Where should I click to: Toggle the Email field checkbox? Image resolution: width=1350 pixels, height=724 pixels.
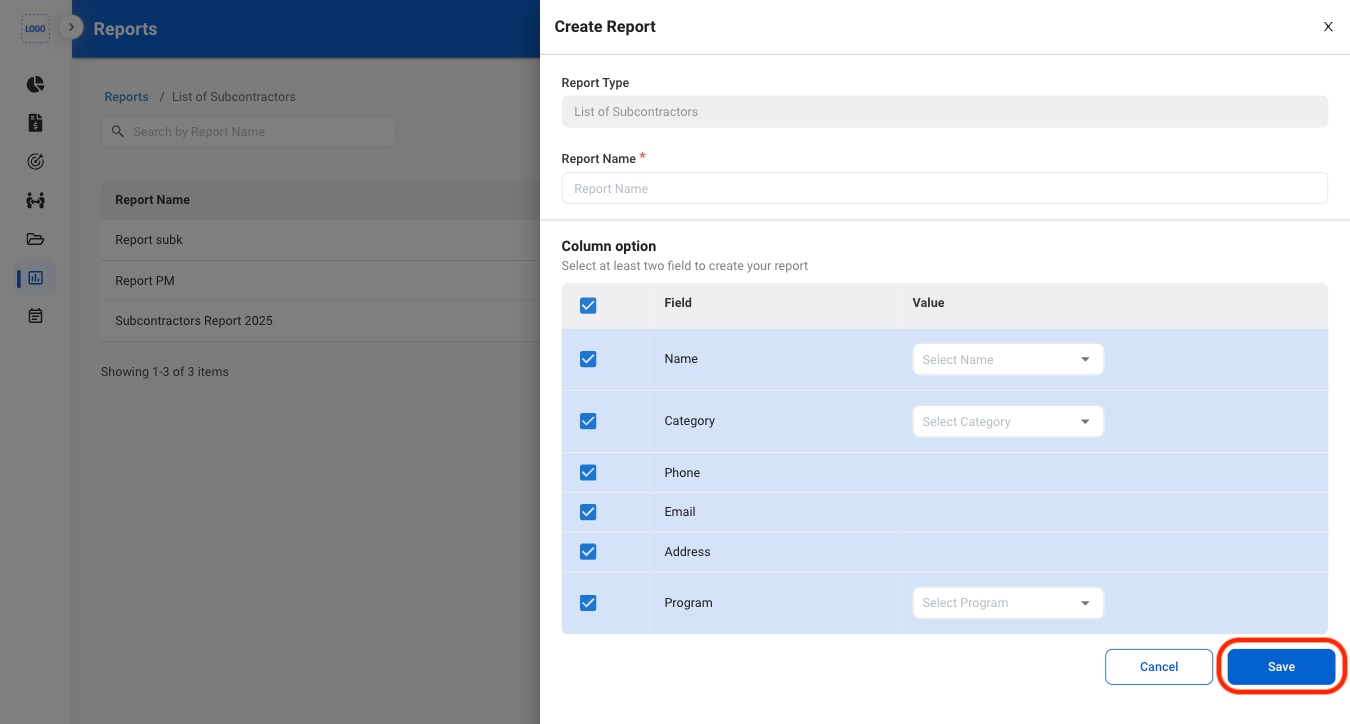click(588, 512)
